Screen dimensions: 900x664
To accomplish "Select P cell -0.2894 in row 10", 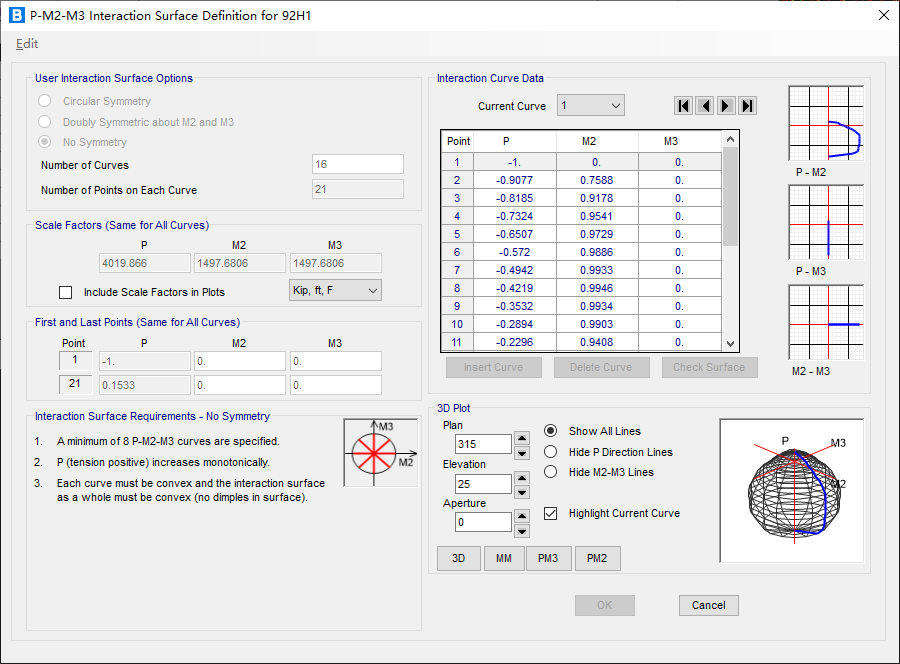I will tap(514, 324).
